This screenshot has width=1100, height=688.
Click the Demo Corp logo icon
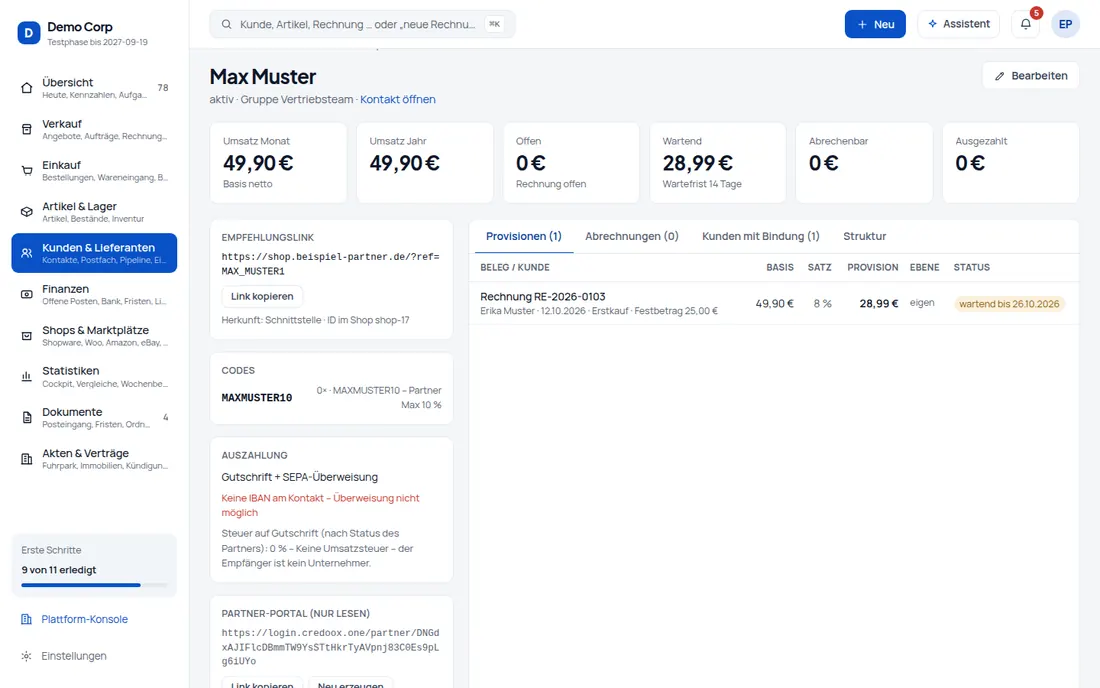(x=29, y=33)
